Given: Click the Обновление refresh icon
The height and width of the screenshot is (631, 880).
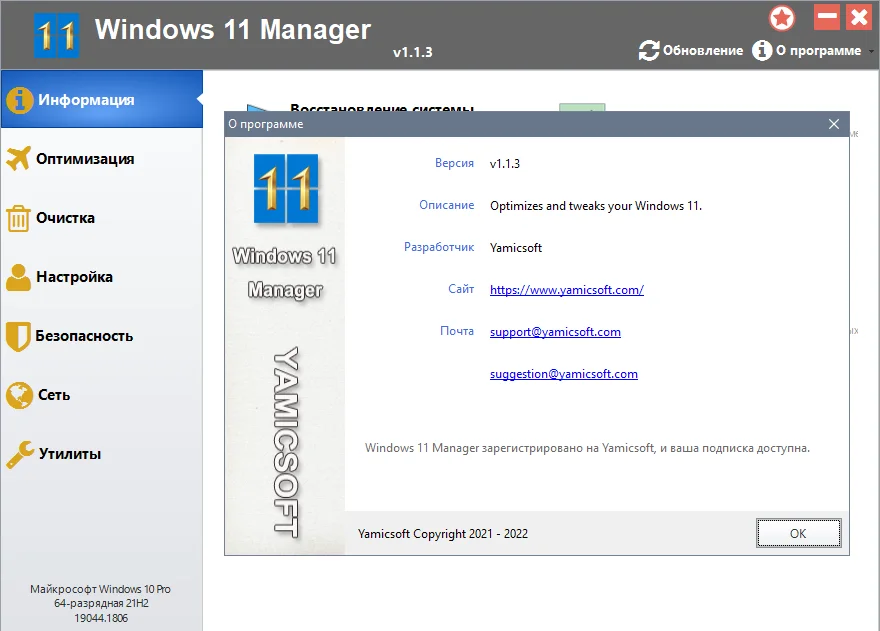Looking at the screenshot, I should click(x=649, y=51).
